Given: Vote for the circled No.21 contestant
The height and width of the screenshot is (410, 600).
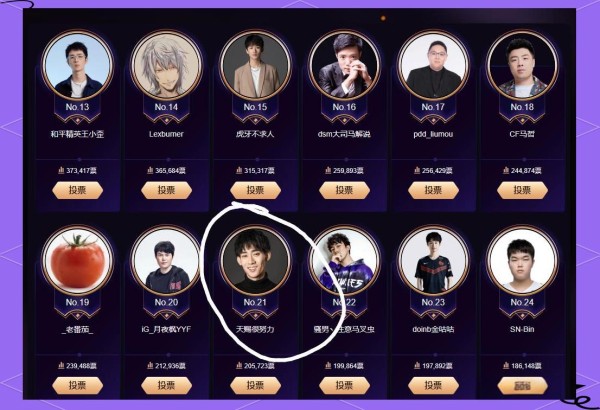Looking at the screenshot, I should [x=255, y=385].
